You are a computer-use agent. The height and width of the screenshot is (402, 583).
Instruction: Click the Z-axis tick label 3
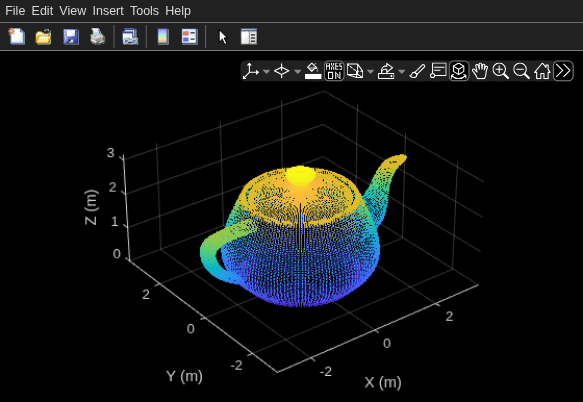click(110, 153)
